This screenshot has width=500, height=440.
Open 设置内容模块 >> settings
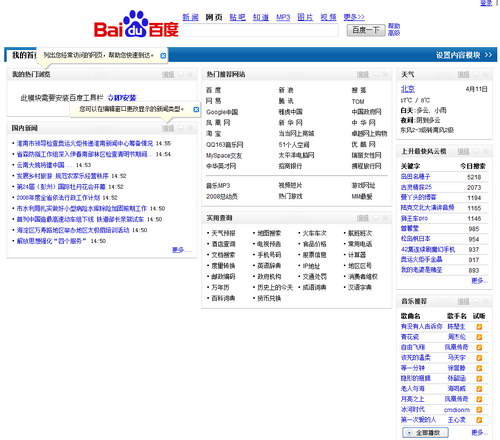(464, 55)
